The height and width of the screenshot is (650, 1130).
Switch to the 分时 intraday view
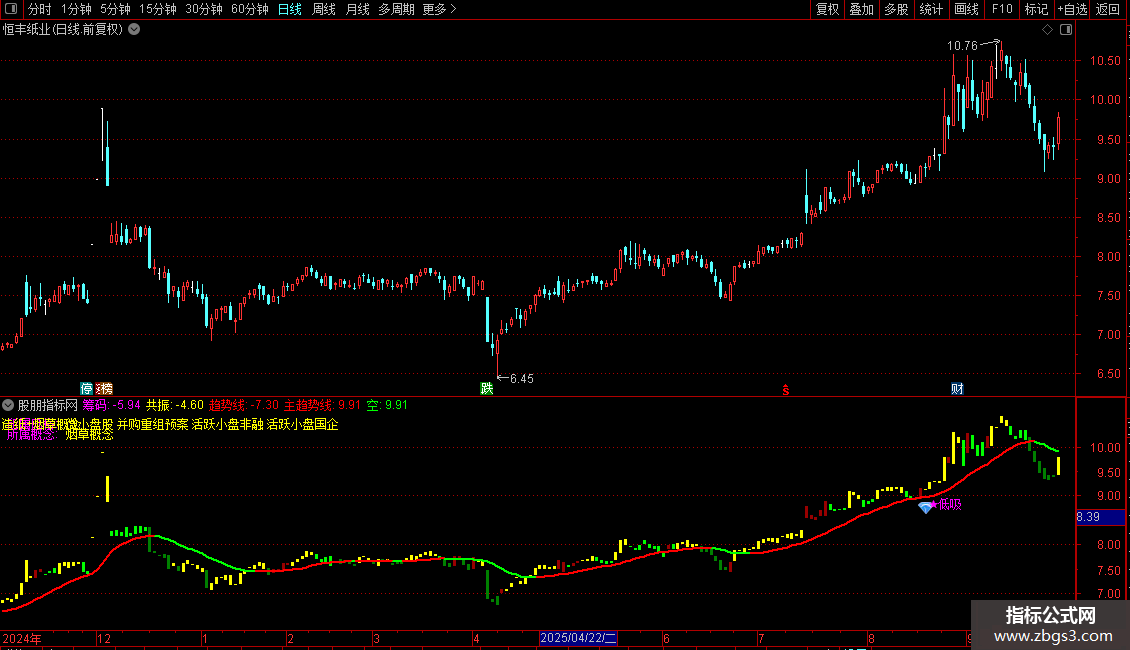coord(40,9)
